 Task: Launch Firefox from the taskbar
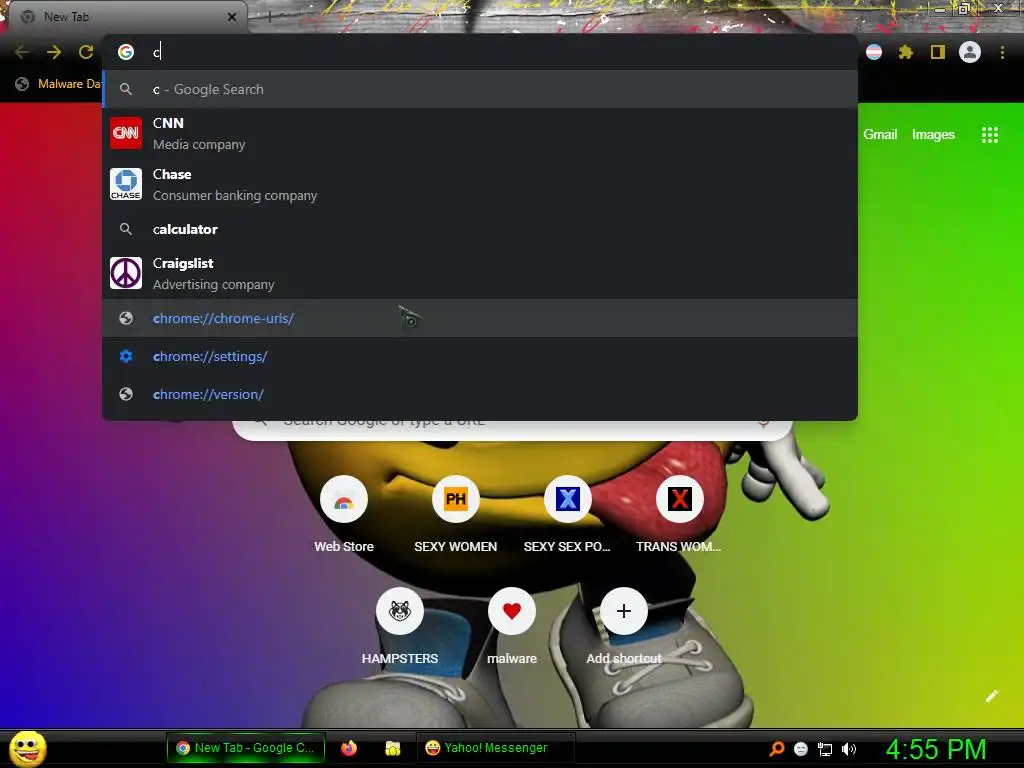point(349,748)
